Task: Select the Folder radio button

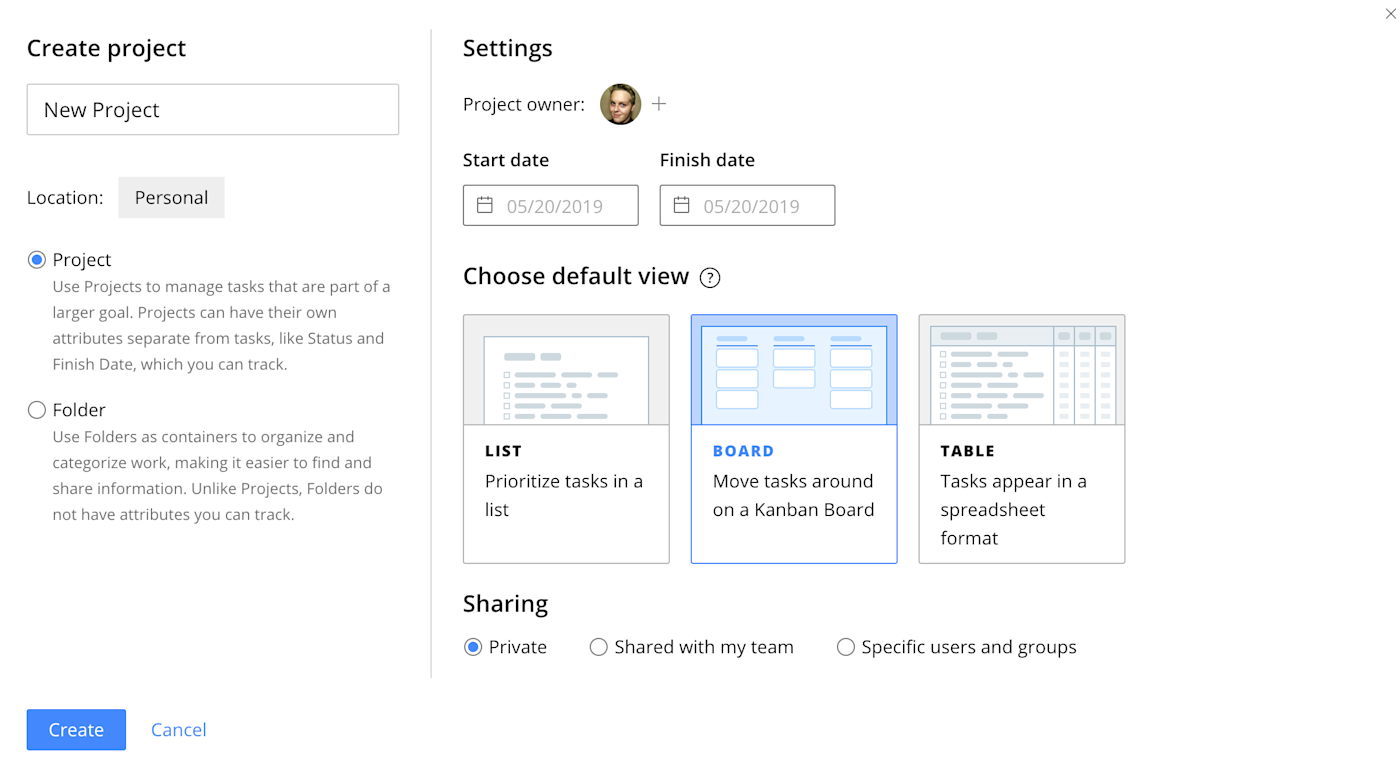Action: click(x=37, y=410)
